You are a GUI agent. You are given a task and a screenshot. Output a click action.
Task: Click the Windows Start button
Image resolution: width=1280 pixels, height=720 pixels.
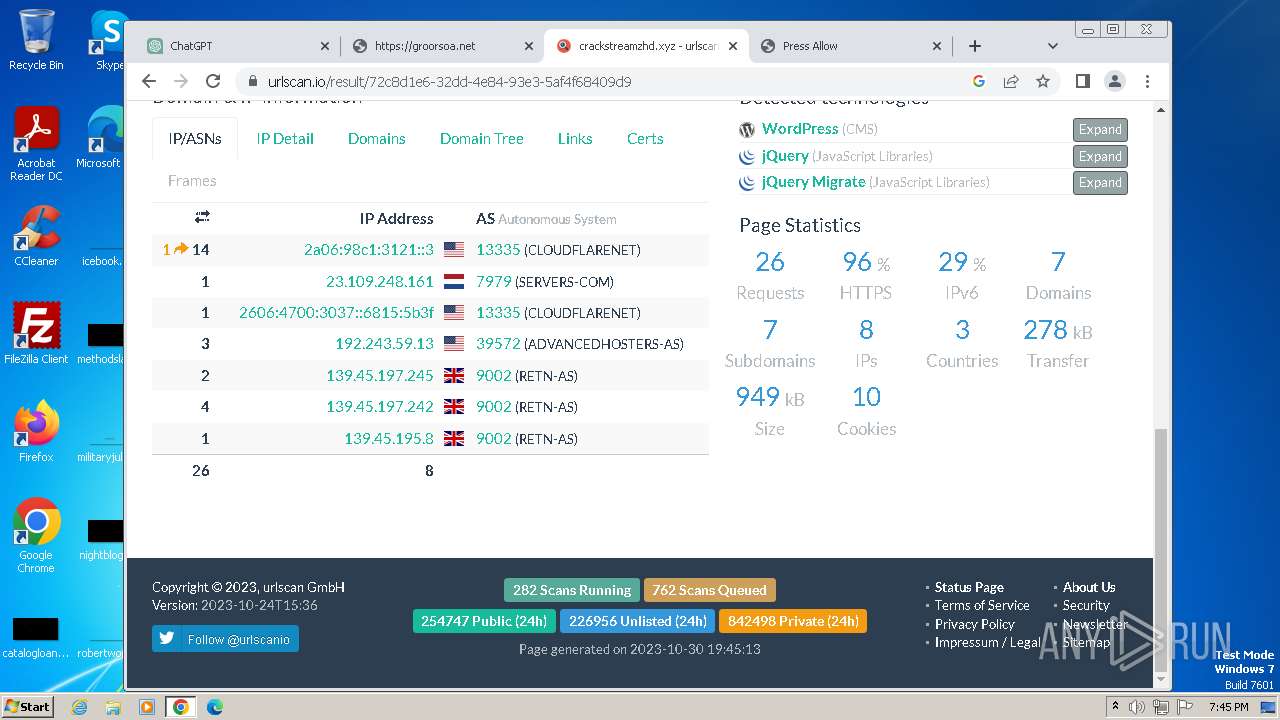27,706
